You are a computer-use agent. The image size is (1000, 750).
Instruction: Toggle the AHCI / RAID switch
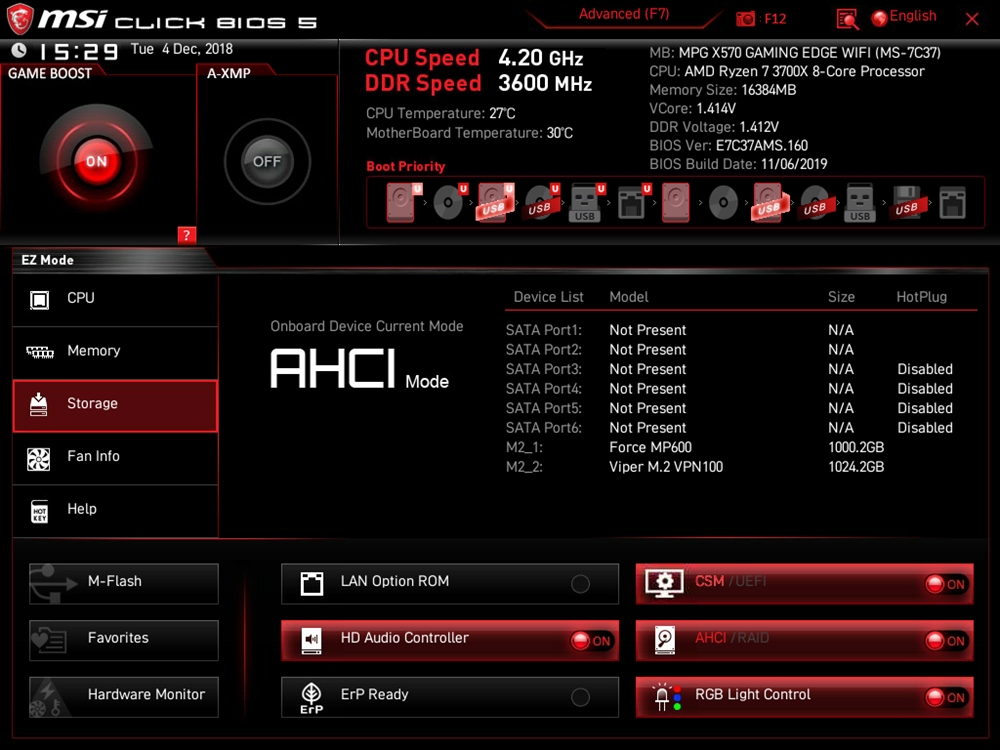[946, 640]
